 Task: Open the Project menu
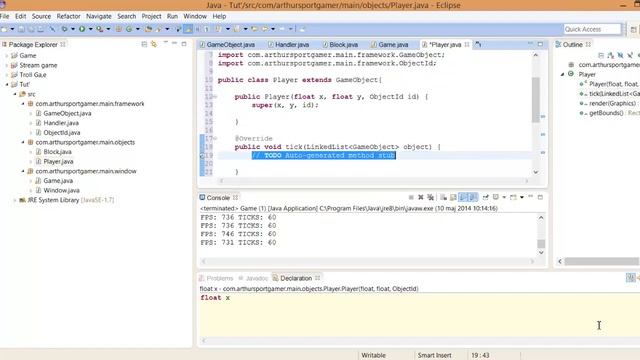click(x=151, y=16)
